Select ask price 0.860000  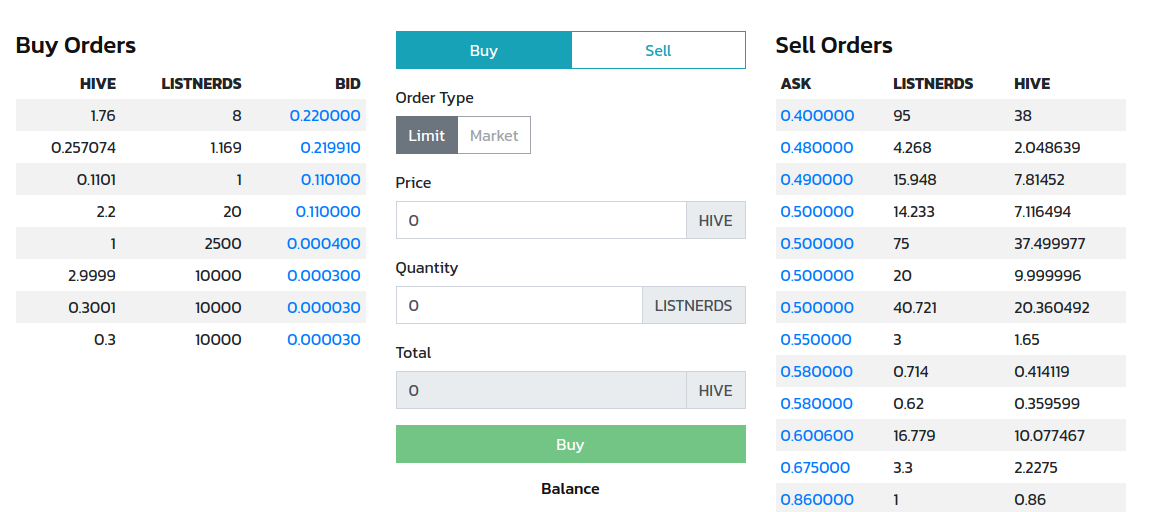(x=817, y=500)
